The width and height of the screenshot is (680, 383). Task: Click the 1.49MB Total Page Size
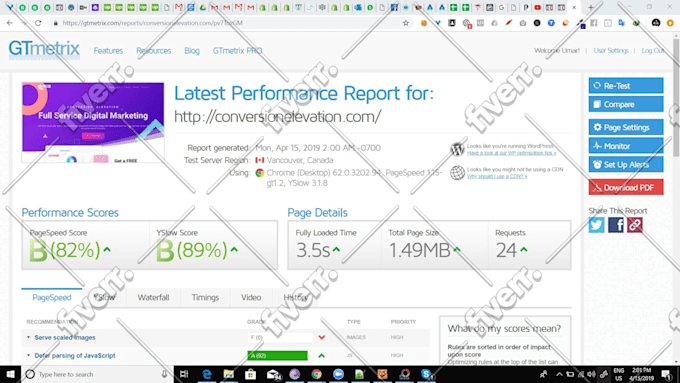[419, 250]
